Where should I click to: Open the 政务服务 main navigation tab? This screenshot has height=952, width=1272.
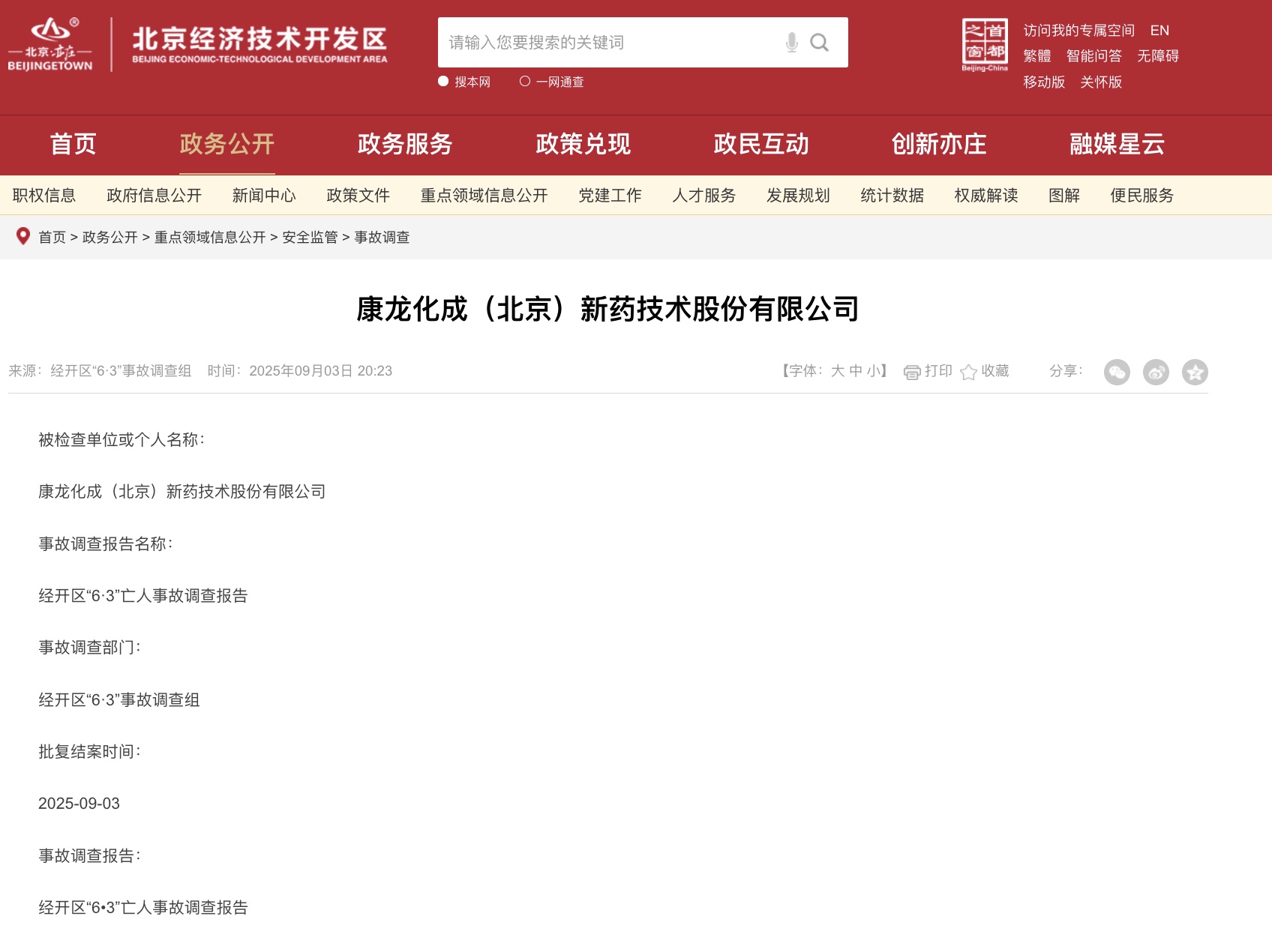405,144
